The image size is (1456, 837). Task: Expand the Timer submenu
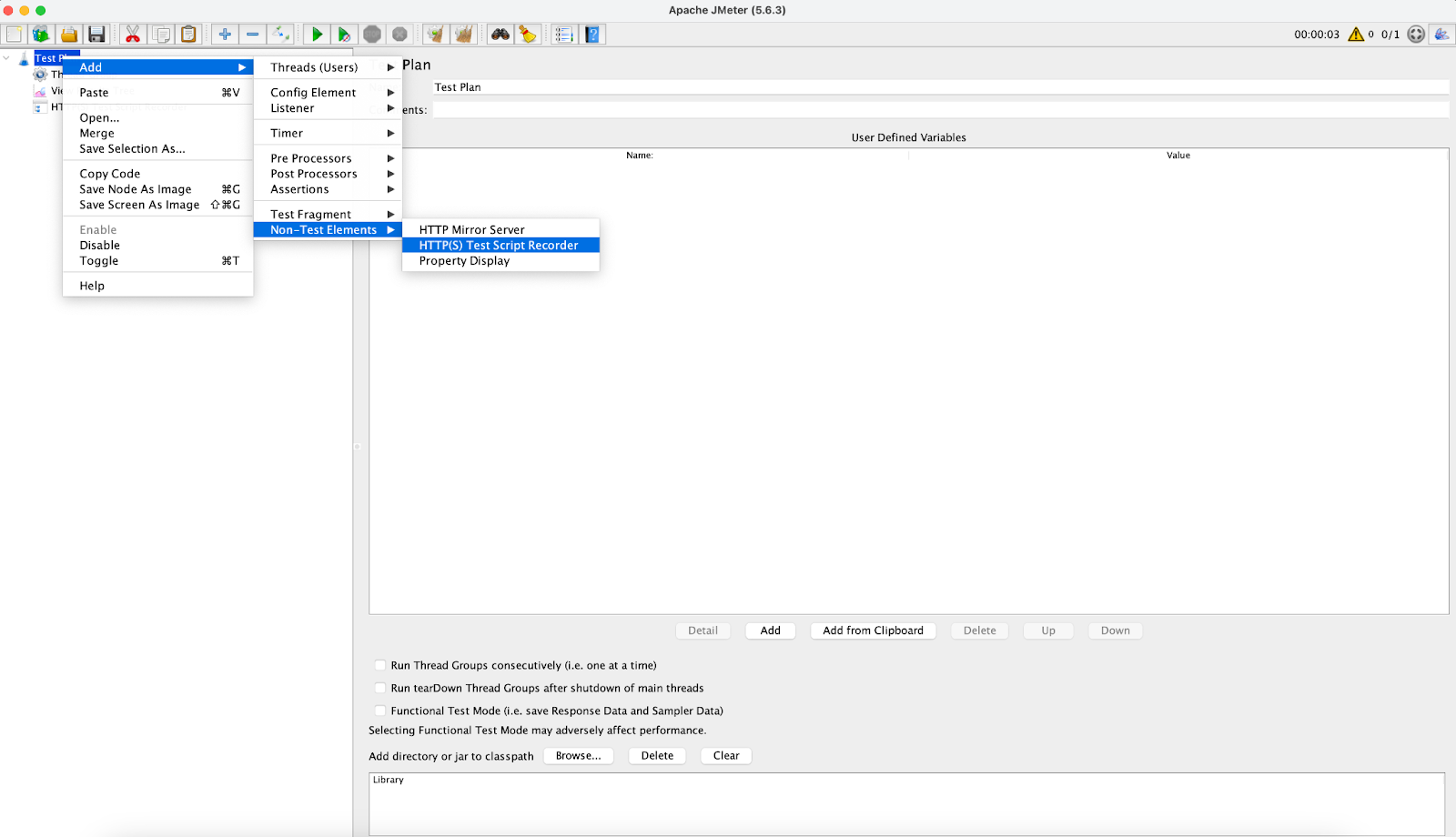[328, 134]
